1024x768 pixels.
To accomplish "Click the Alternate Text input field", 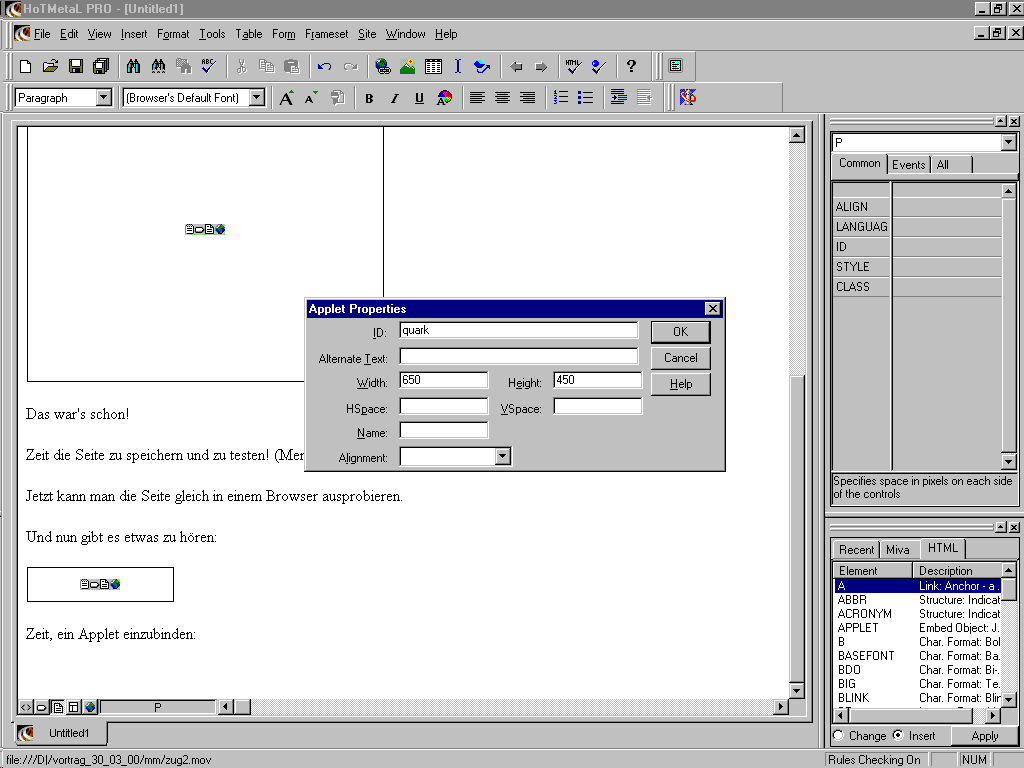I will 518,356.
